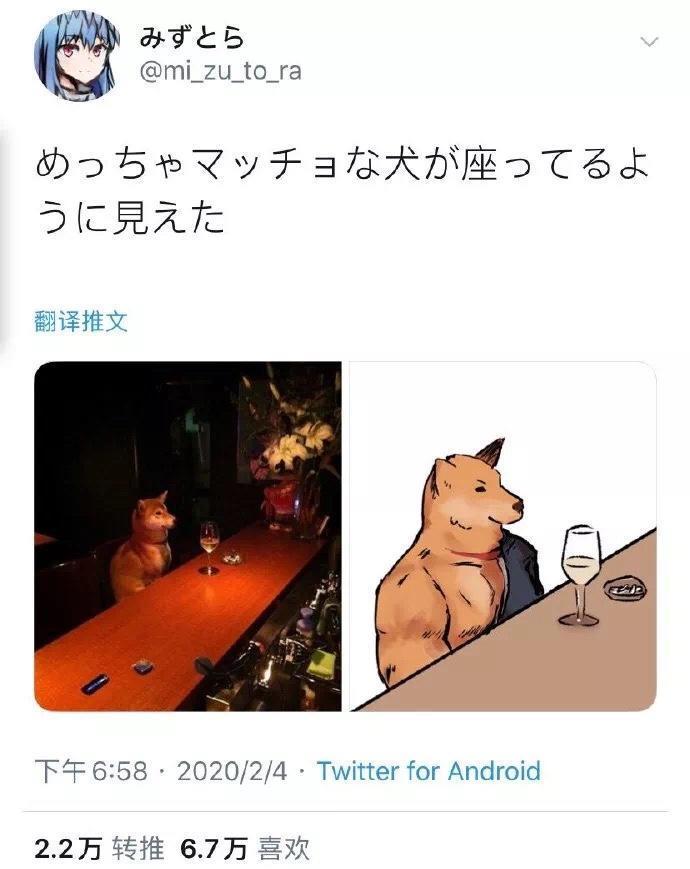This screenshot has width=690, height=869.
Task: Click the display name みずとら
Action: click(x=191, y=37)
